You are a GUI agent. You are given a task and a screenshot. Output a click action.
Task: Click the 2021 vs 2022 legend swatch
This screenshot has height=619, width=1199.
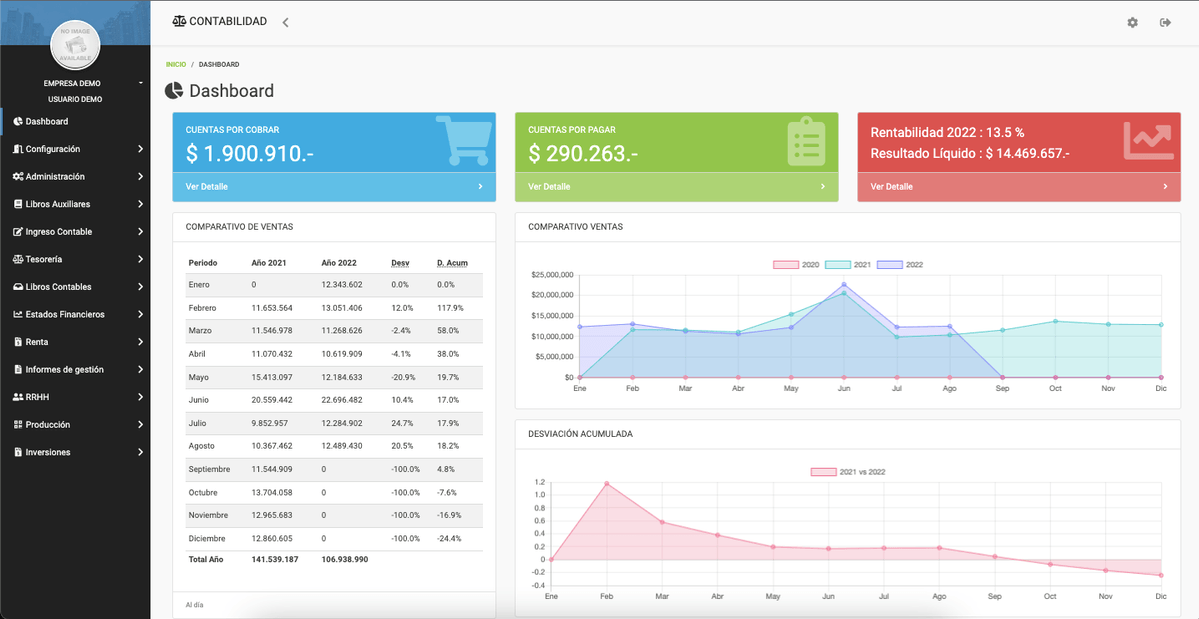point(823,472)
